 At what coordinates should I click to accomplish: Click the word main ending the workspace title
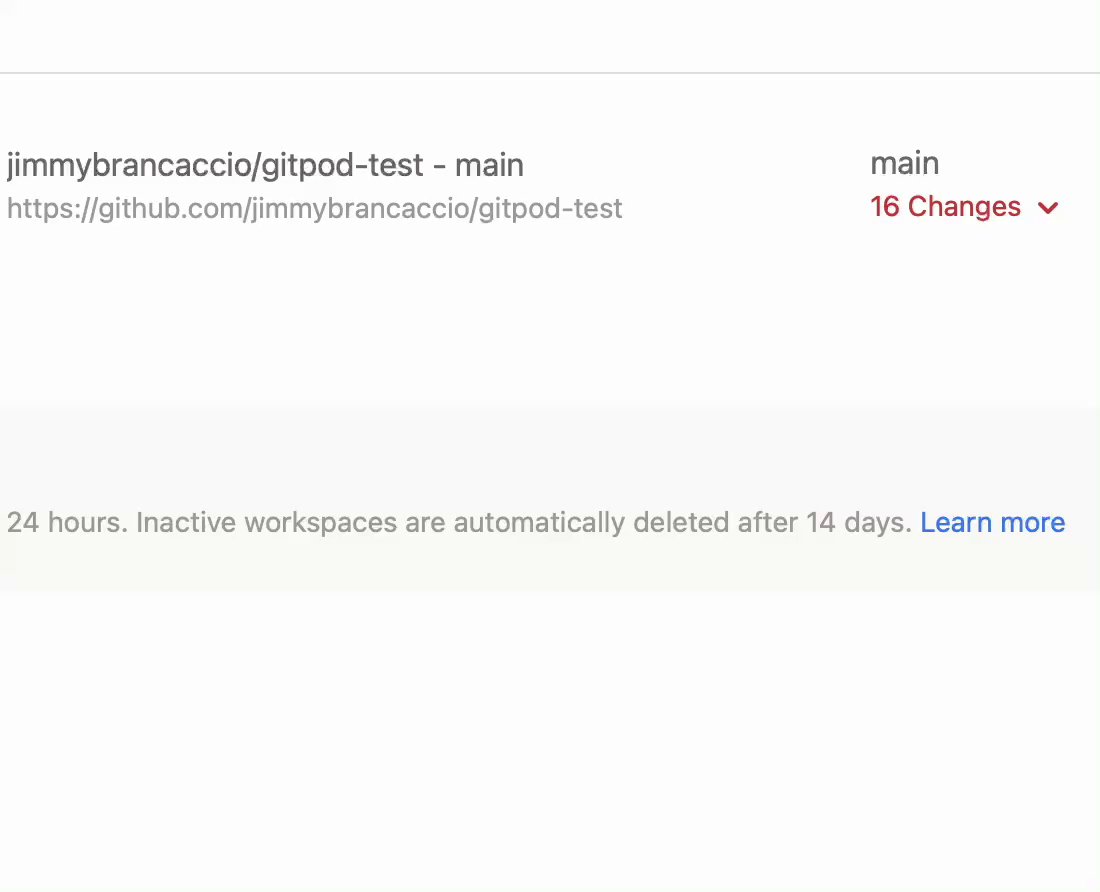[489, 166]
